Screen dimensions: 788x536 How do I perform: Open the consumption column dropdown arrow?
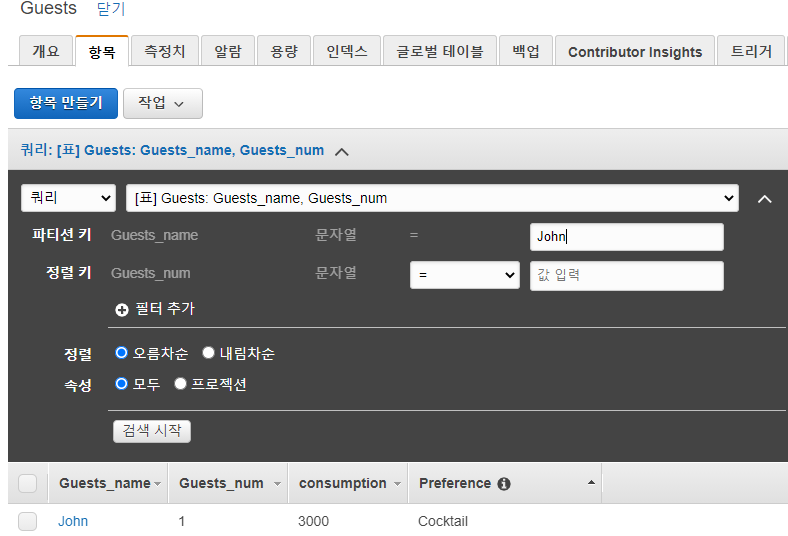click(398, 484)
